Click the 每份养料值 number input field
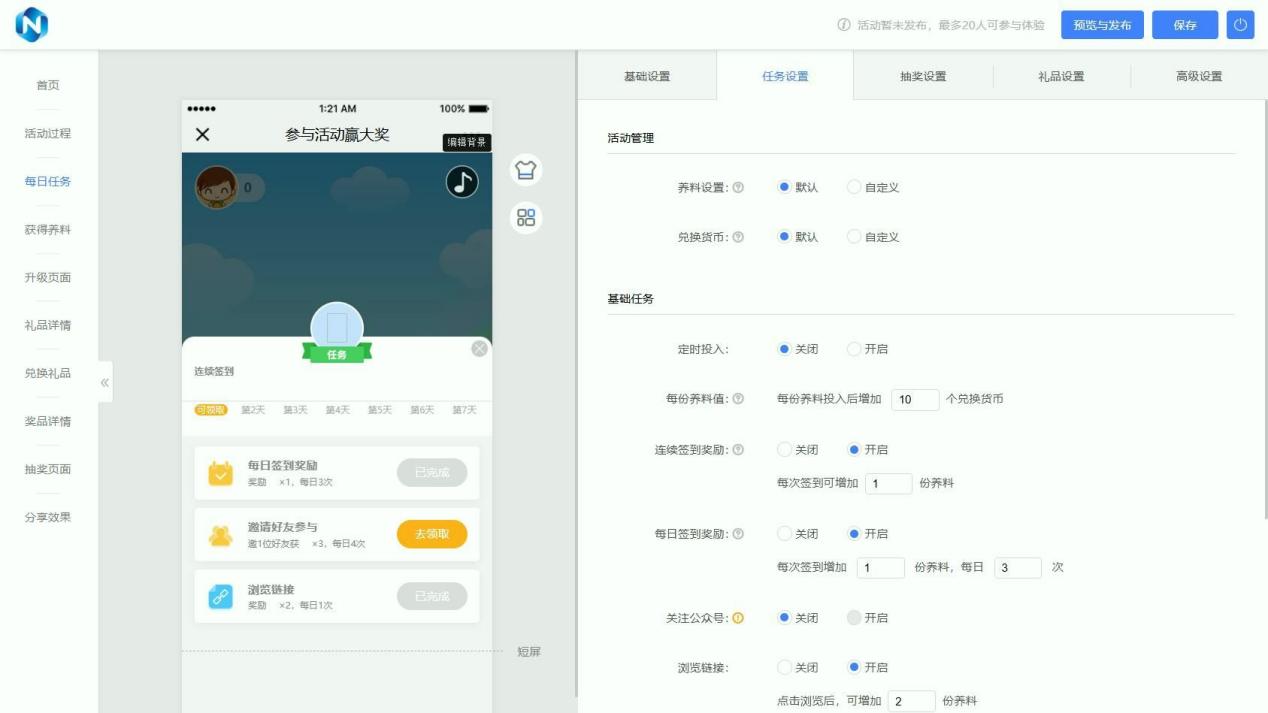Screen dimensions: 1268x713 914,399
